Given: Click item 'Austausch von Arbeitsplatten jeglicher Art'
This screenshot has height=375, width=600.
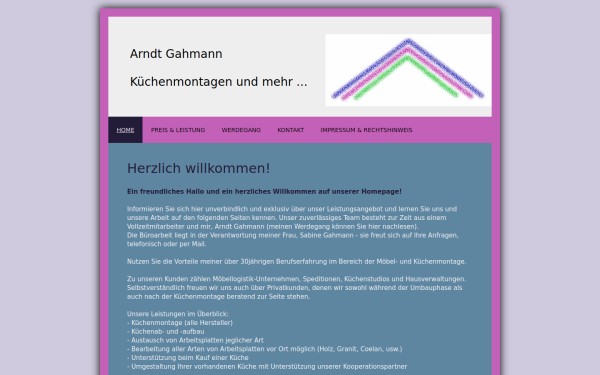Looking at the screenshot, I should [195, 341].
